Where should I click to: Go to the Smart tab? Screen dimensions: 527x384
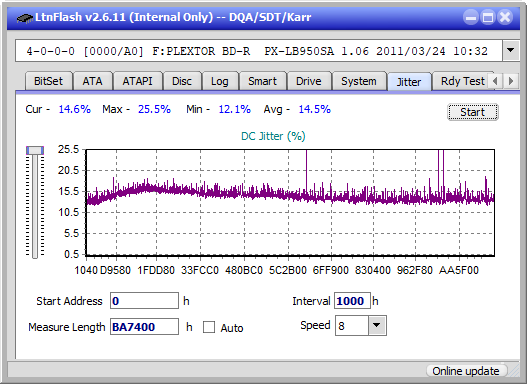tap(262, 81)
